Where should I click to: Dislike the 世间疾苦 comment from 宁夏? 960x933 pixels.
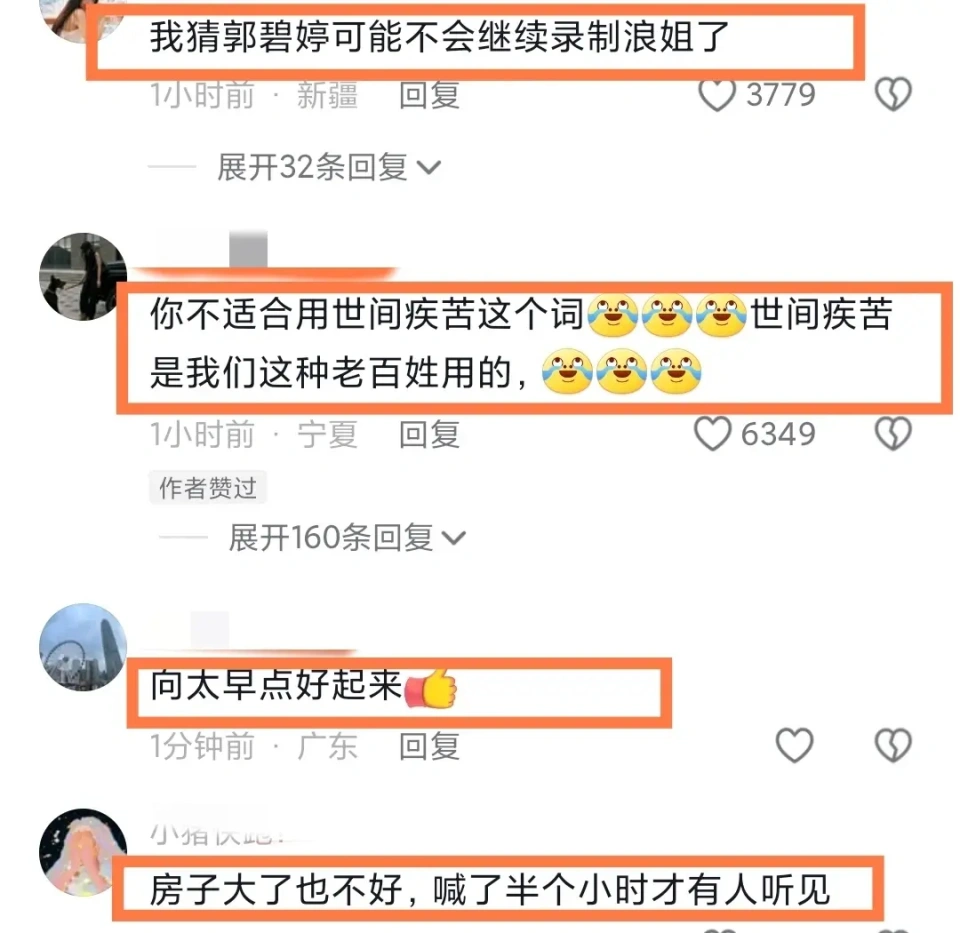tap(893, 434)
